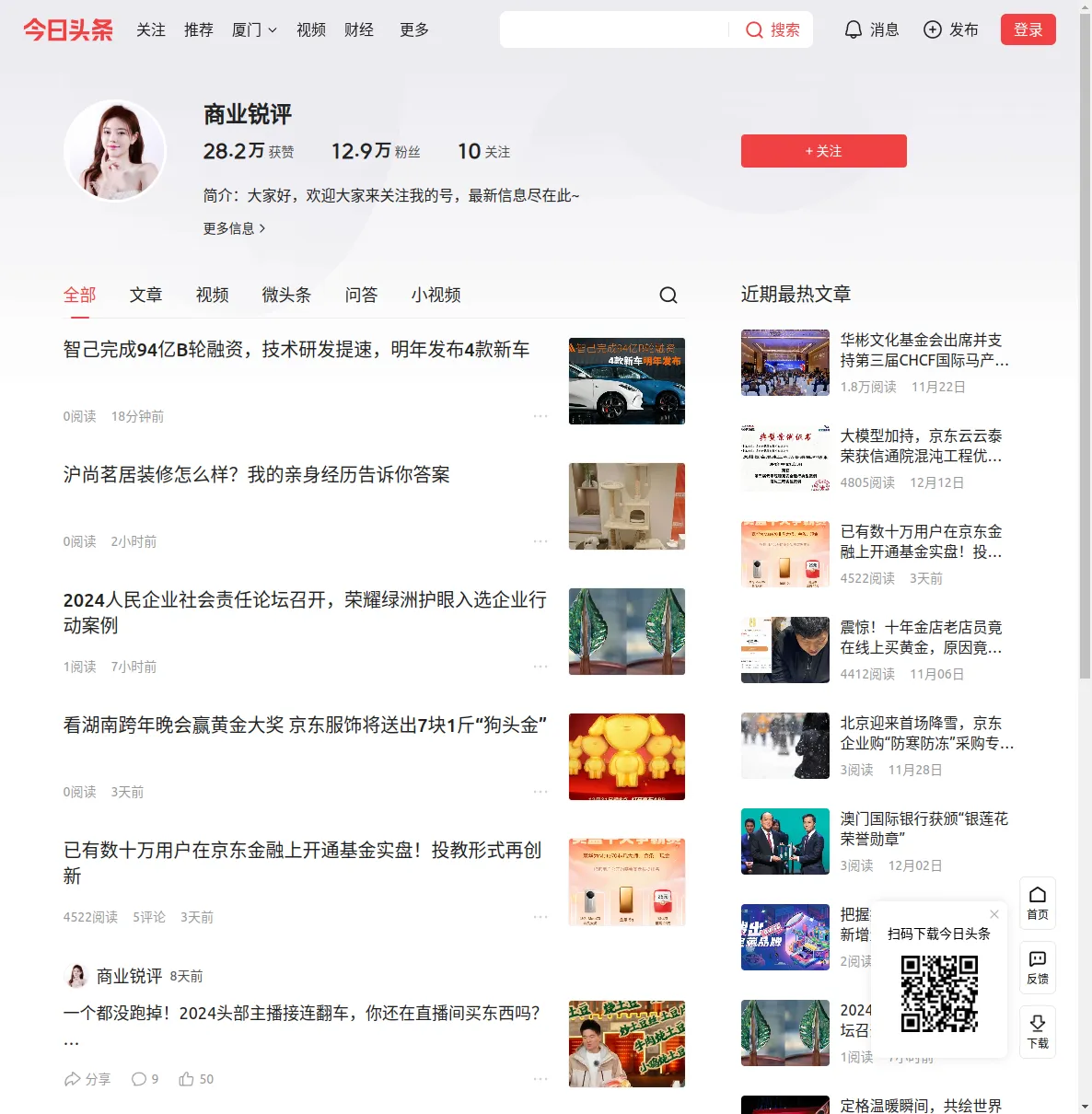The width and height of the screenshot is (1092, 1114).
Task: Open article 2024人民企业社会责任论坛召开
Action: [x=305, y=613]
